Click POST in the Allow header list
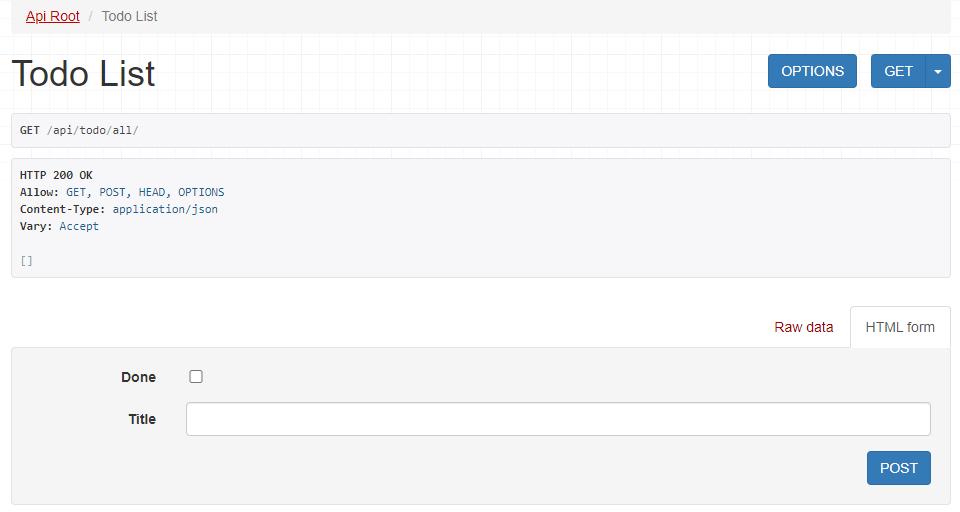The height and width of the screenshot is (512, 960). click(x=113, y=192)
